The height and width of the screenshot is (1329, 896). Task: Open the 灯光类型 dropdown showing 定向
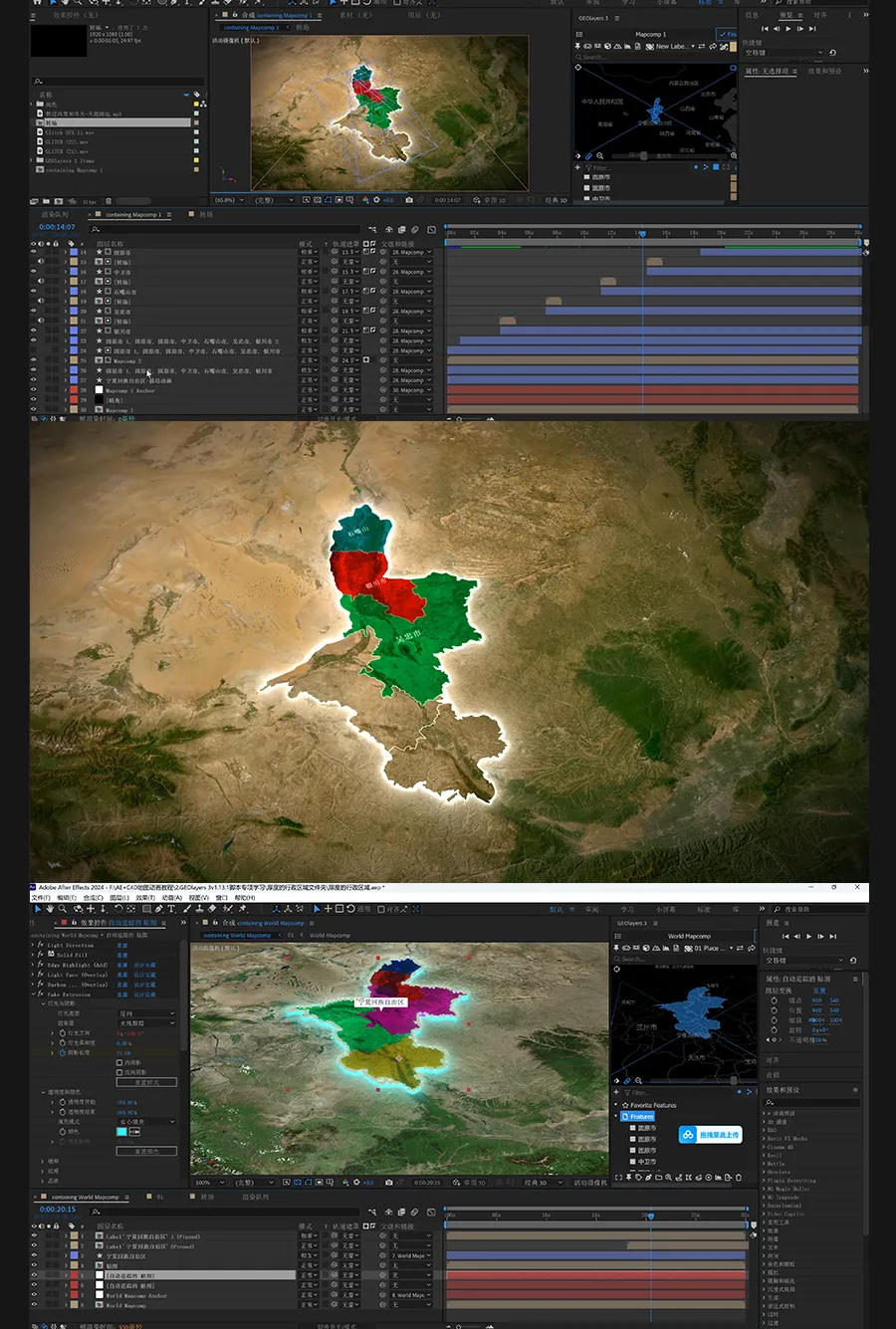[146, 1013]
